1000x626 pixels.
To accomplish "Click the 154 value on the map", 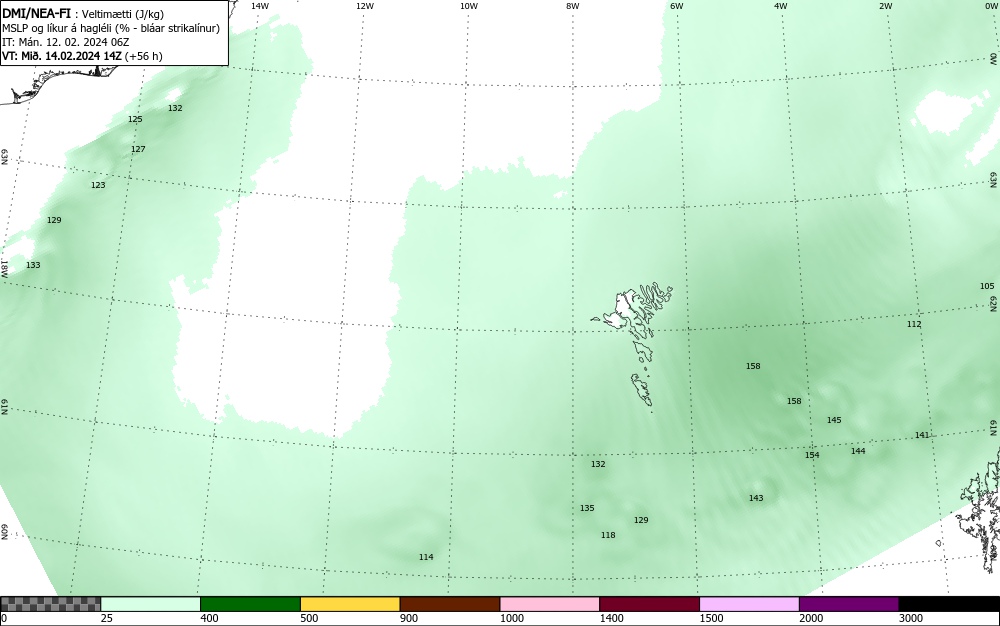I will click(812, 455).
